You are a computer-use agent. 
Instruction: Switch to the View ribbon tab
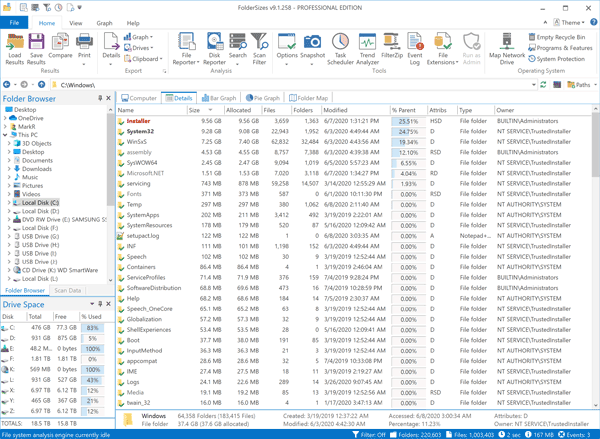coord(76,23)
